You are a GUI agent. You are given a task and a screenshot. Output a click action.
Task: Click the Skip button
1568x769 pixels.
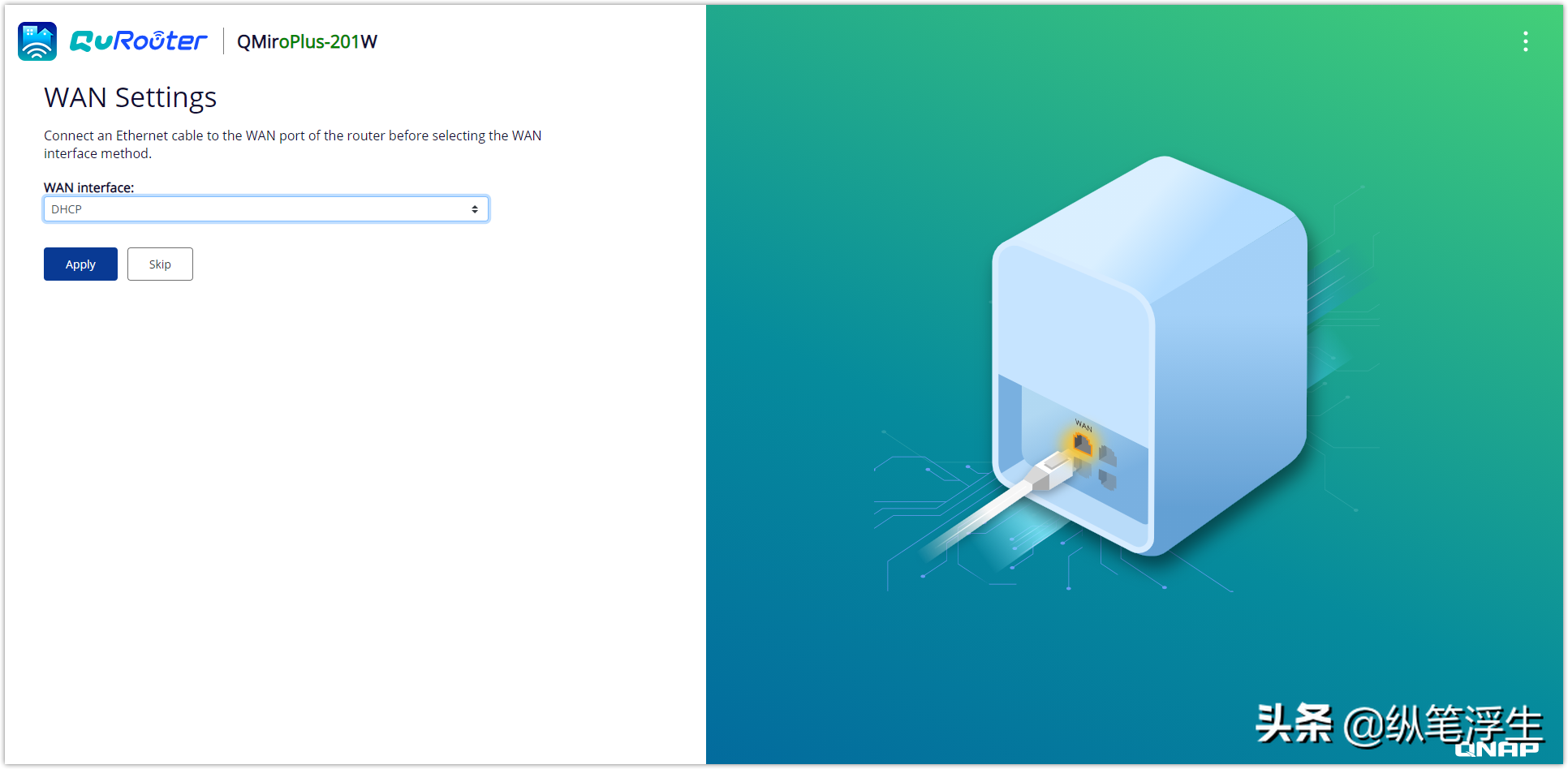(x=160, y=264)
